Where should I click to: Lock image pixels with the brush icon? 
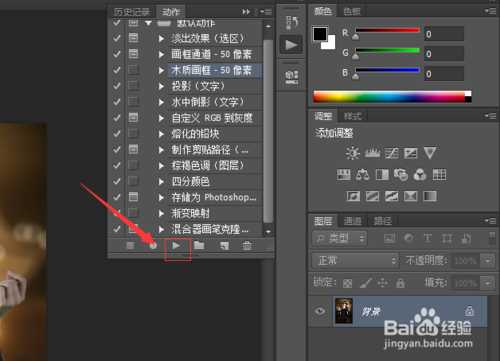[366, 283]
